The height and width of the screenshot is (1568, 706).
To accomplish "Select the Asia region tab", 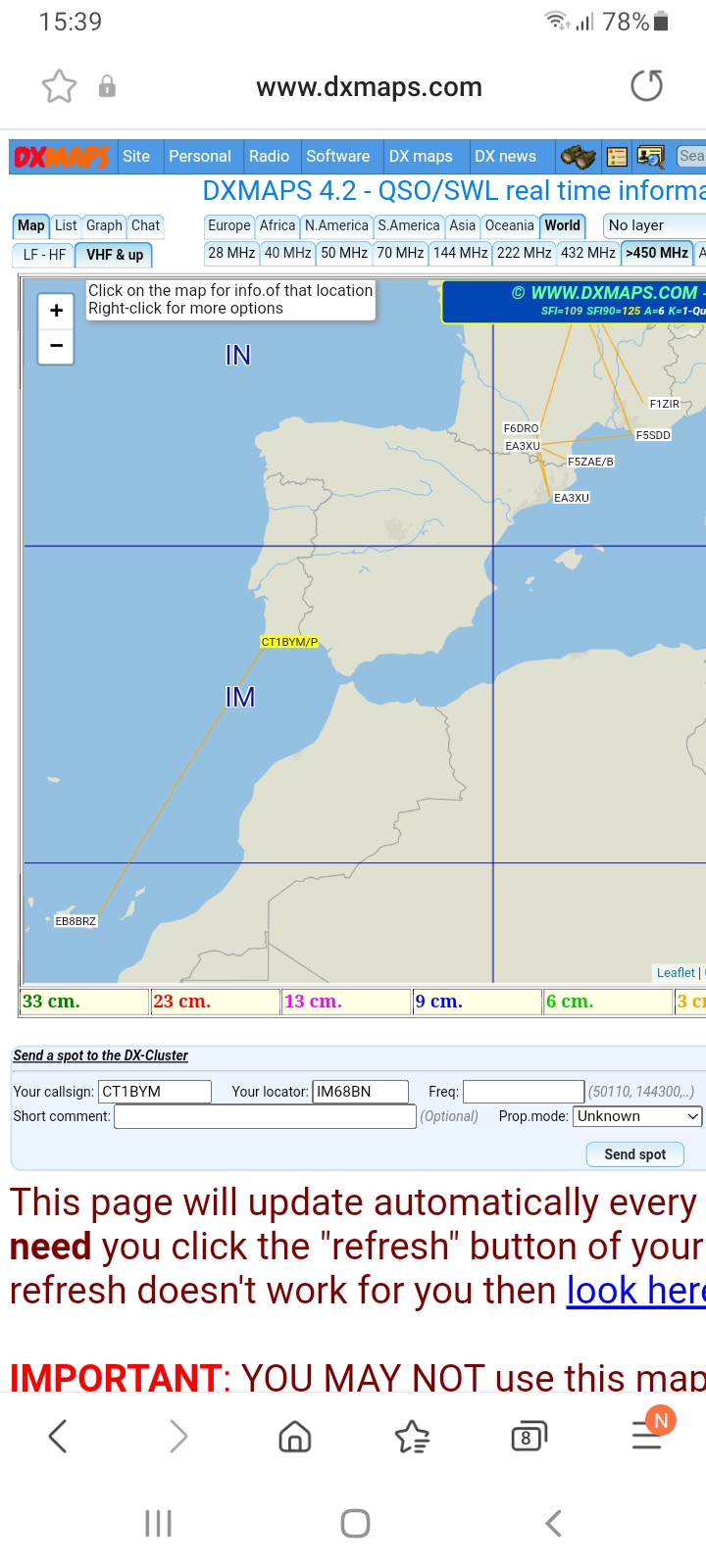I will click(x=463, y=225).
